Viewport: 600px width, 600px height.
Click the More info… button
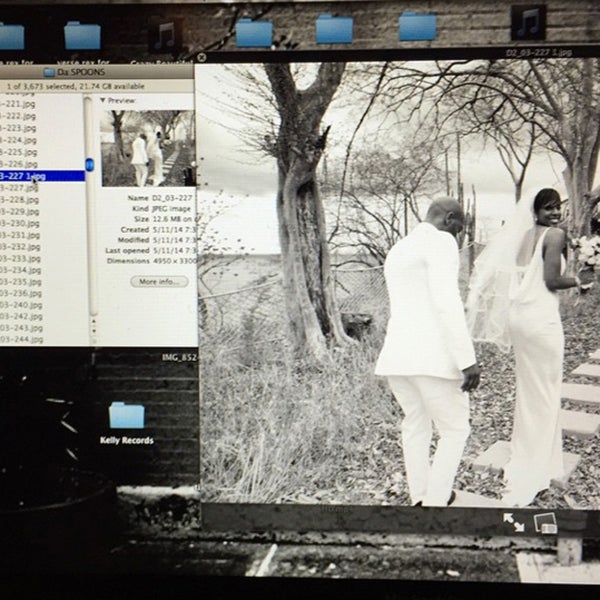[x=159, y=281]
